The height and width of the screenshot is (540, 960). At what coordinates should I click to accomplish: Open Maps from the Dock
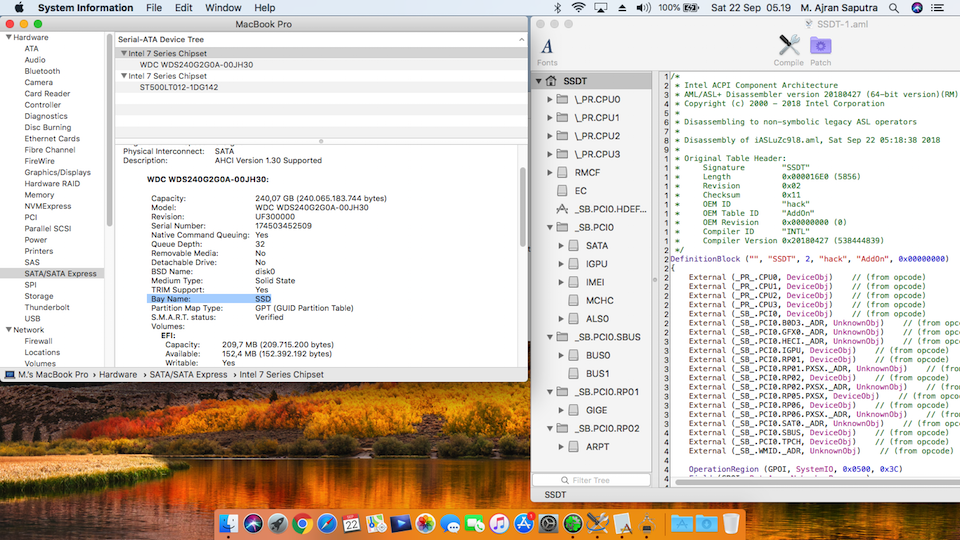point(376,523)
